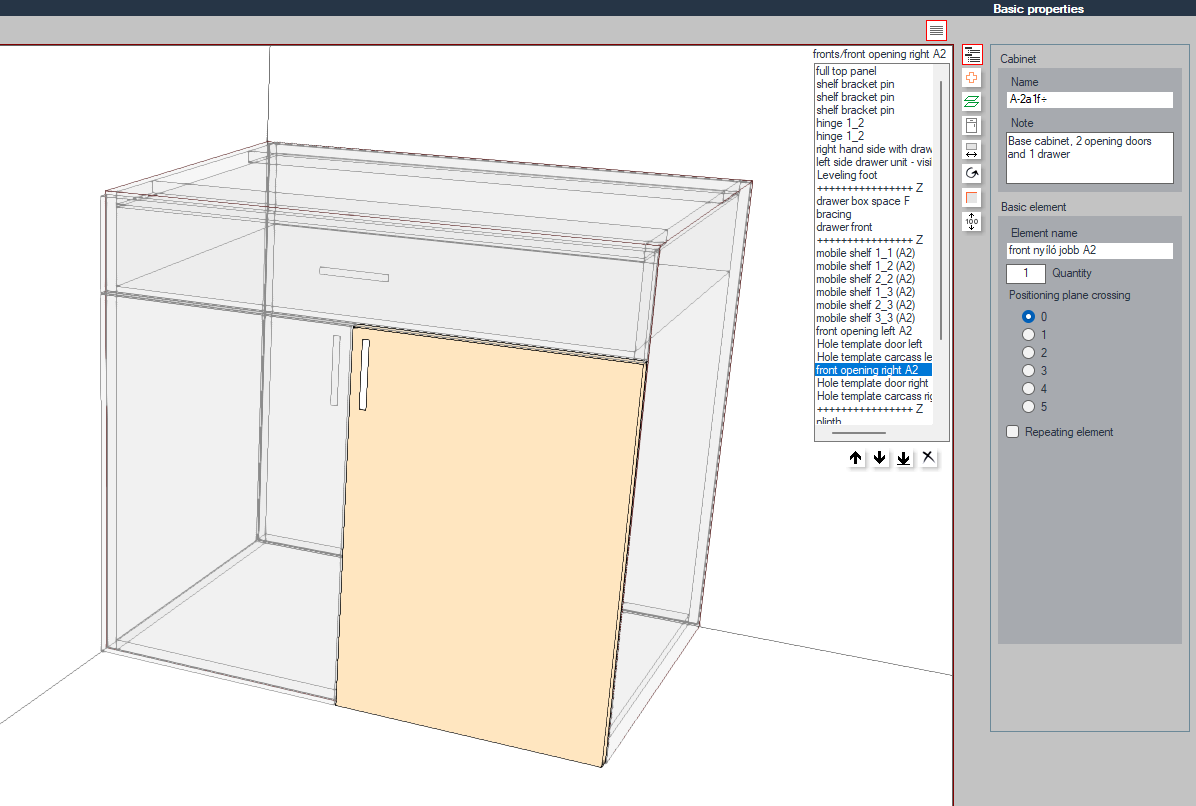Select the green stacked planes icon

click(972, 102)
